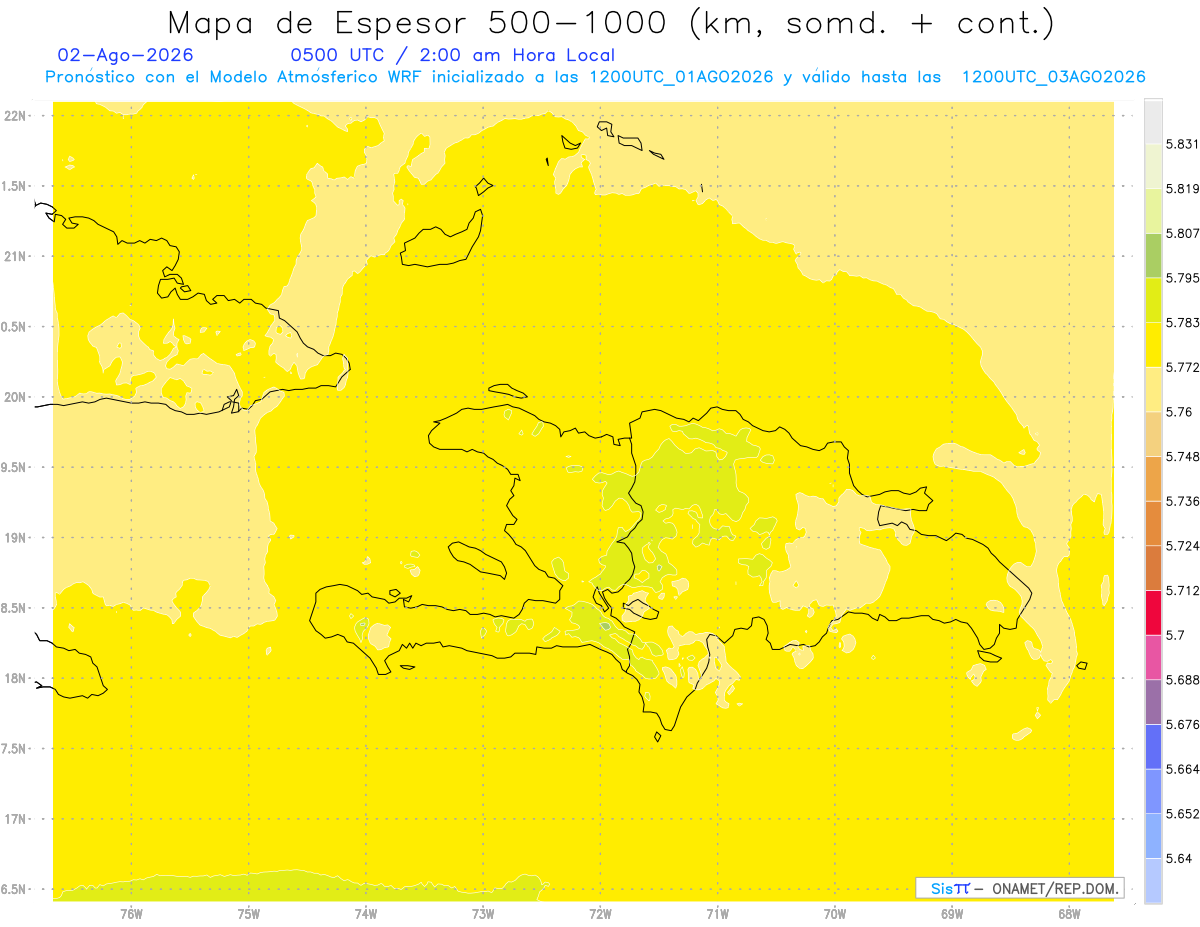This screenshot has width=1200, height=927.
Task: Click the colorbar value "5.76"
Action: pyautogui.click(x=1179, y=412)
